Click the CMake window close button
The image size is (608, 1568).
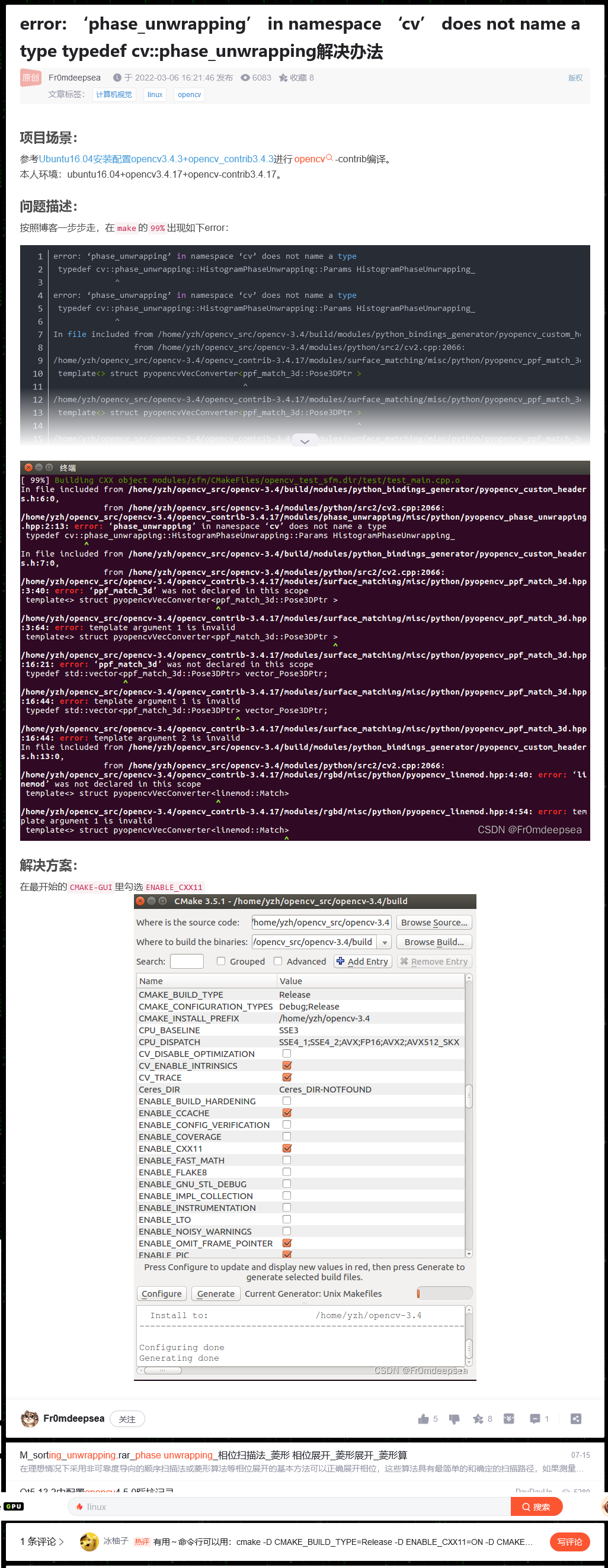click(140, 901)
